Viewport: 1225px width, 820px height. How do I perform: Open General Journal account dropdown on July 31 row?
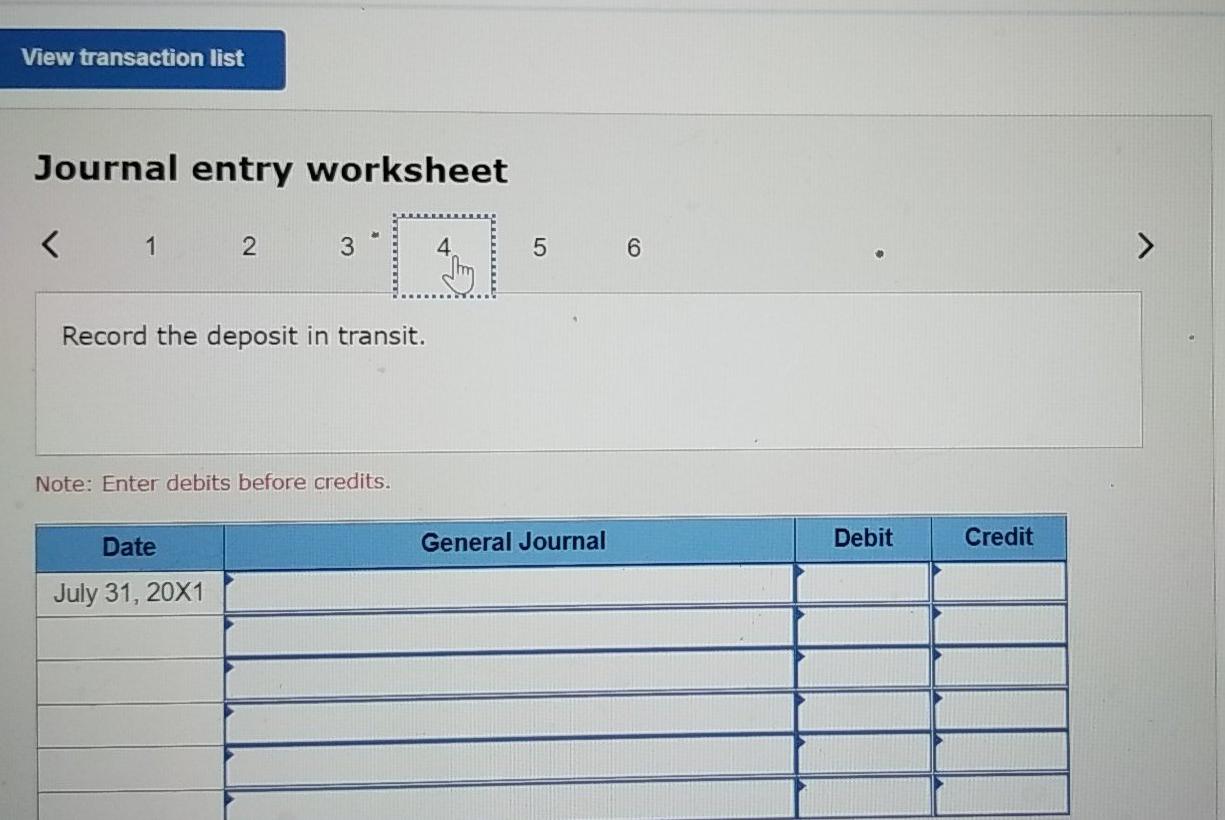509,588
